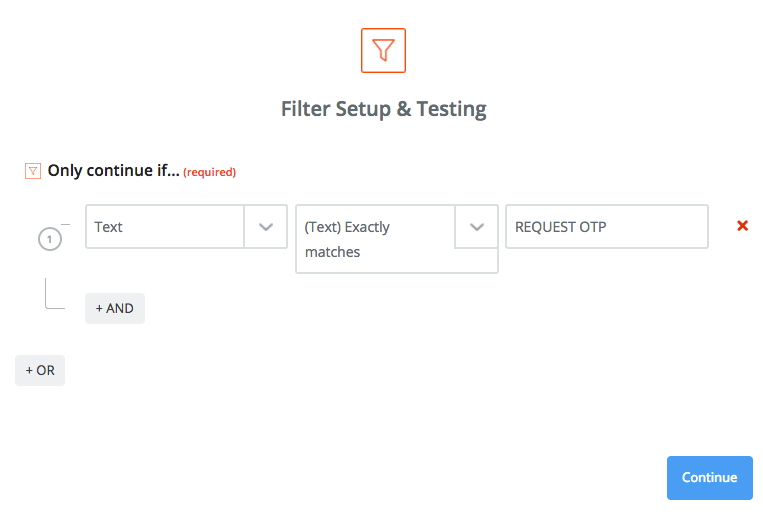This screenshot has width=763, height=523.
Task: Click the REQUEST OTP text in the value box
Action: pos(560,227)
